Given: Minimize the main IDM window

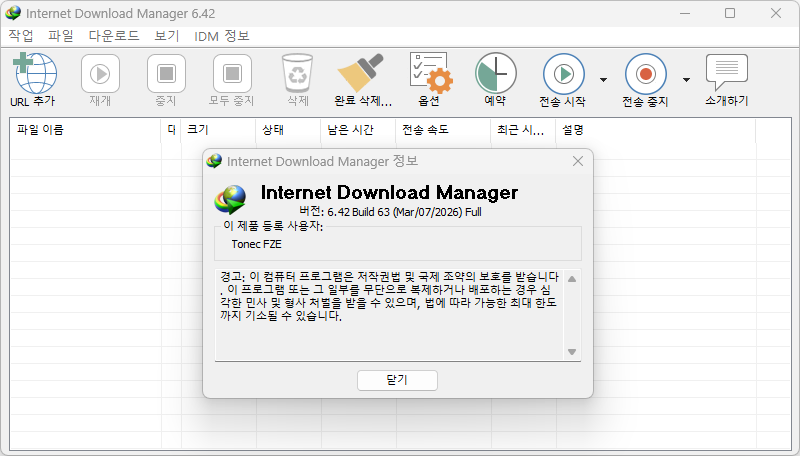Looking at the screenshot, I should (x=685, y=13).
